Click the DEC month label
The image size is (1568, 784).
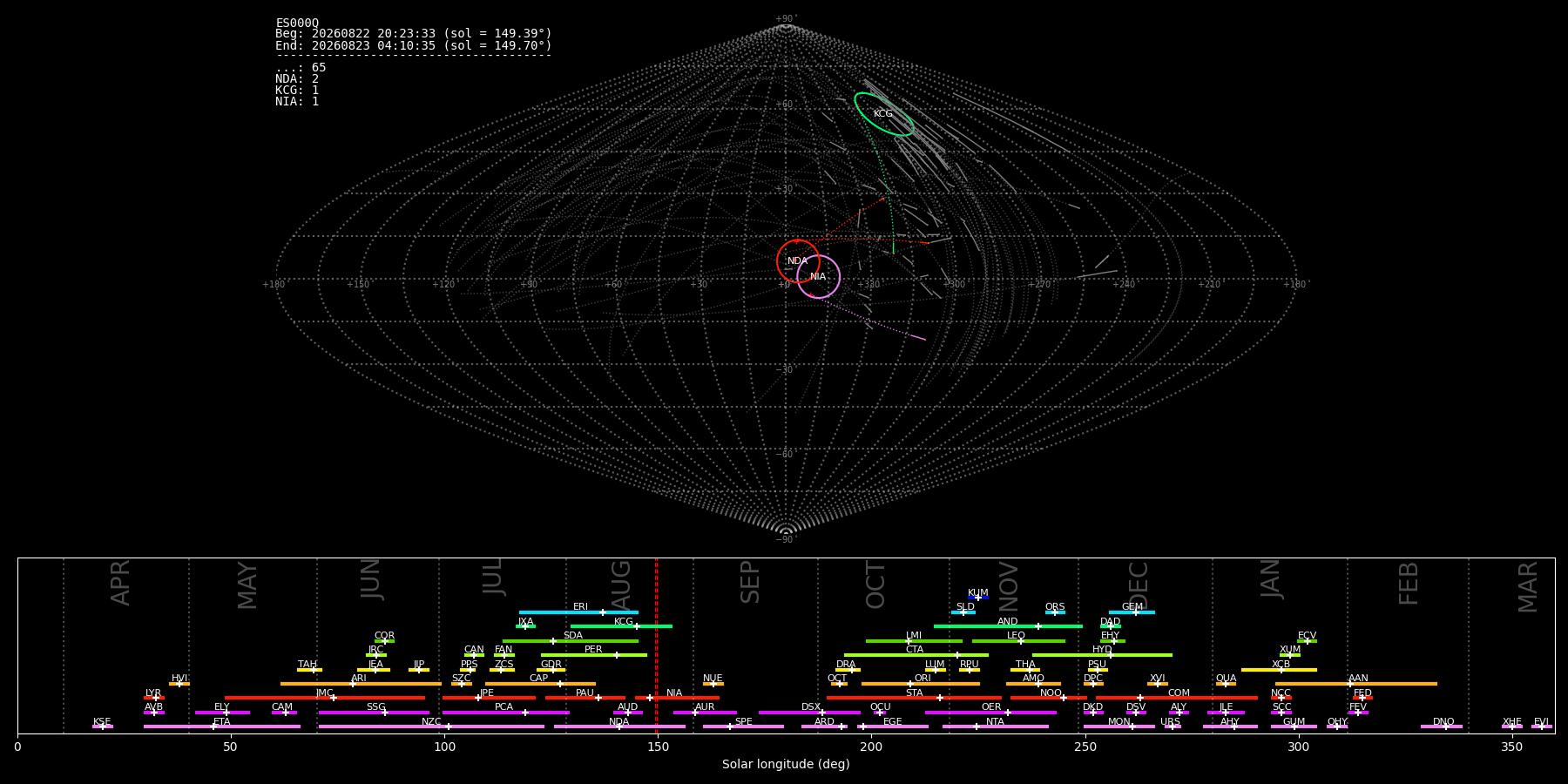(x=1139, y=585)
